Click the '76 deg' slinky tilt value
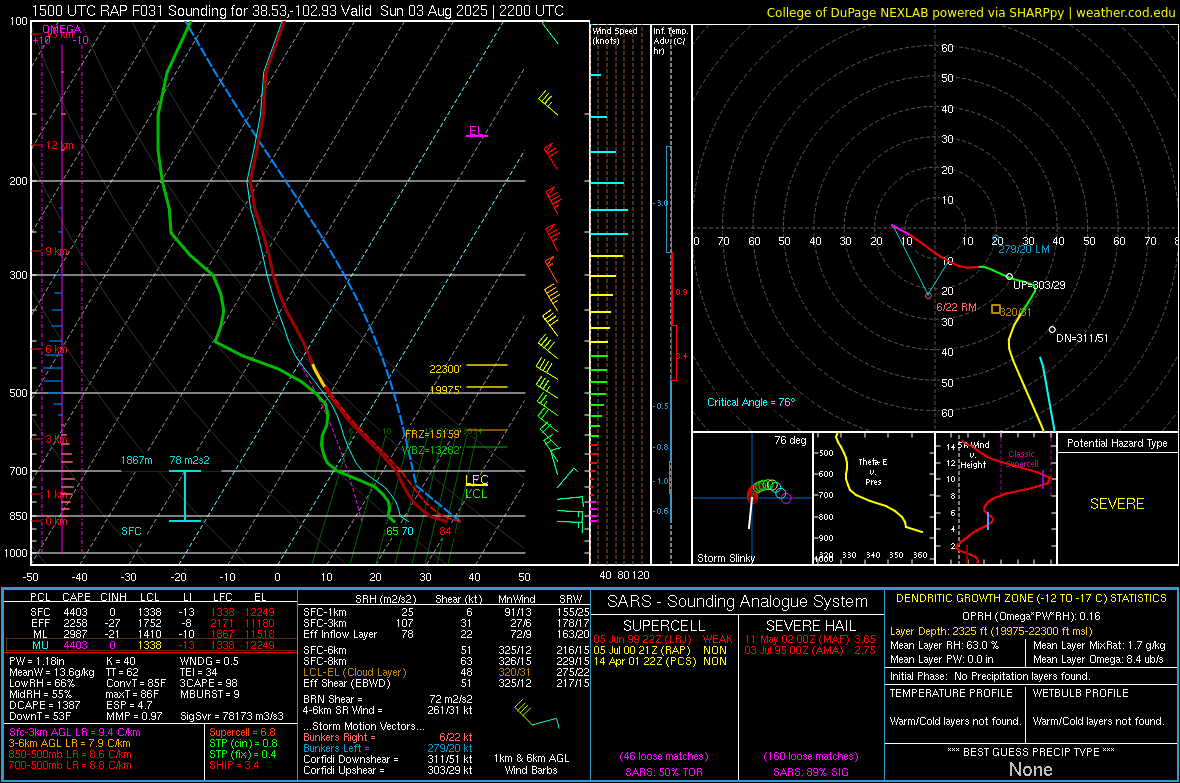Screen dimensions: 1180x783 click(790, 440)
